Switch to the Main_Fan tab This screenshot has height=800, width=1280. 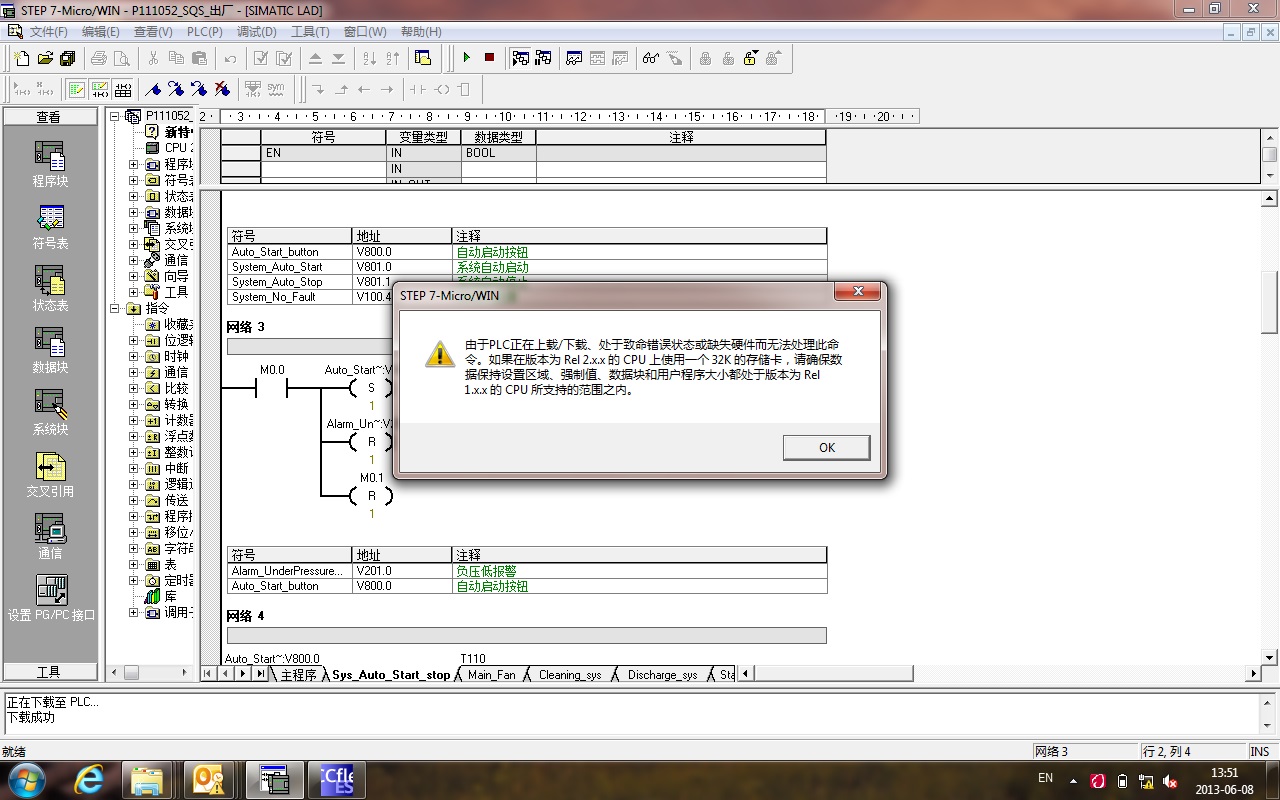(x=492, y=675)
